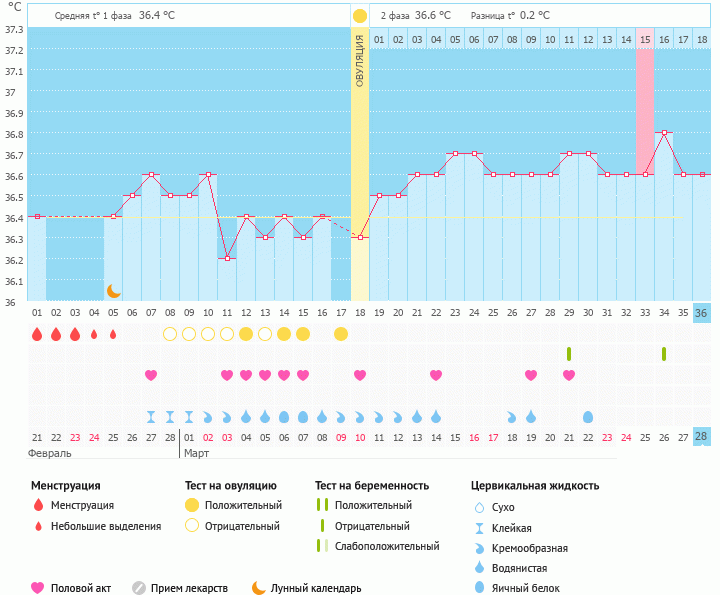Select the menstruation drop on cycle day 01
The image size is (720, 595).
37,334
